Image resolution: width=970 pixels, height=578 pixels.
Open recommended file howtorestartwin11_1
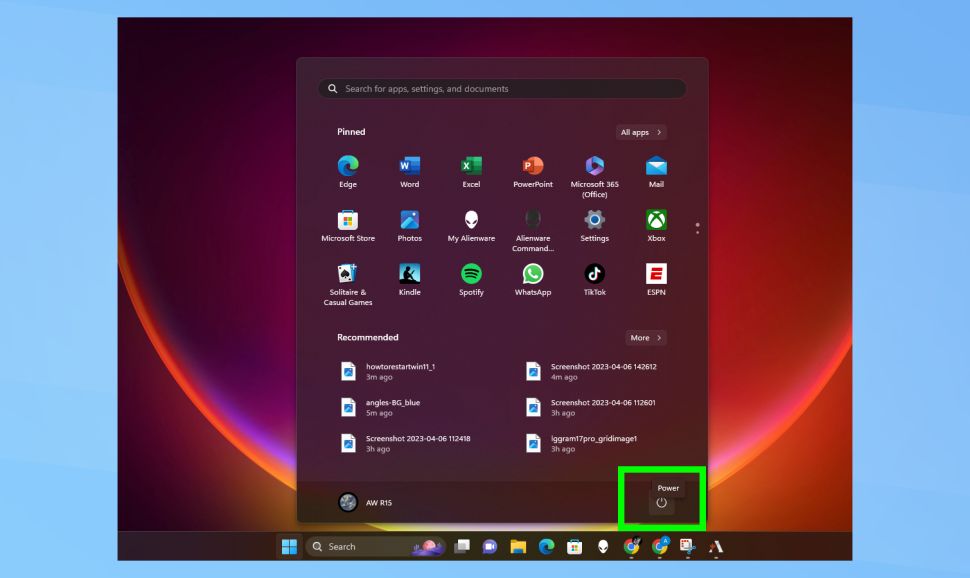point(388,371)
